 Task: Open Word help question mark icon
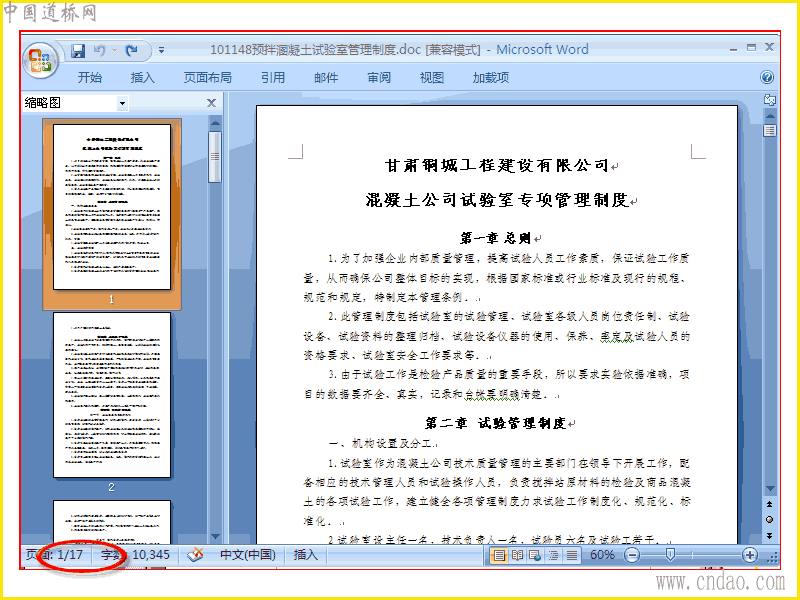pyautogui.click(x=767, y=78)
